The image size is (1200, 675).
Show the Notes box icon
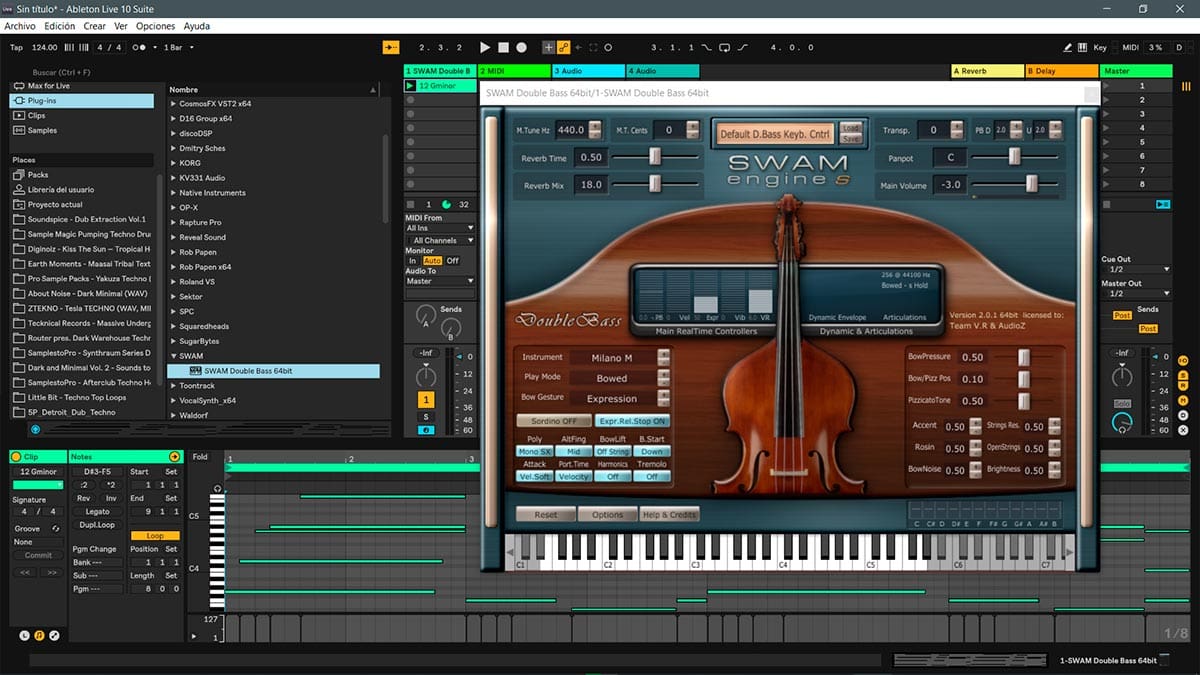tap(39, 636)
